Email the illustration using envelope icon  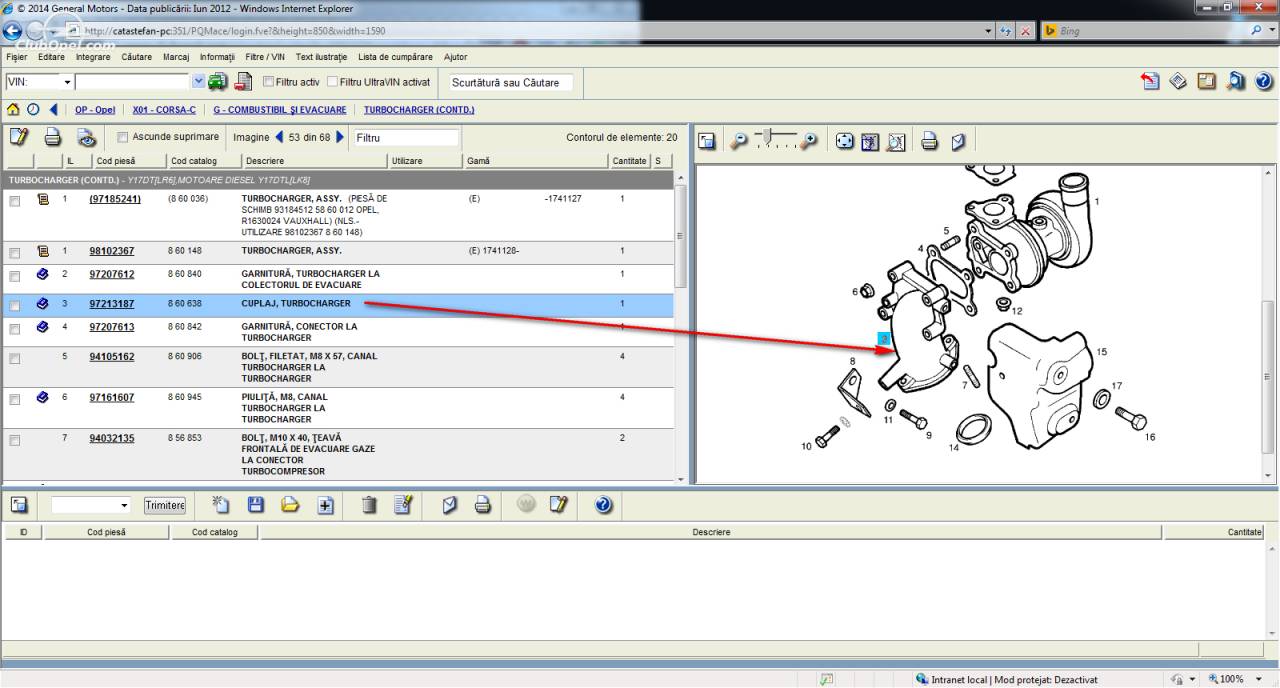tap(957, 142)
